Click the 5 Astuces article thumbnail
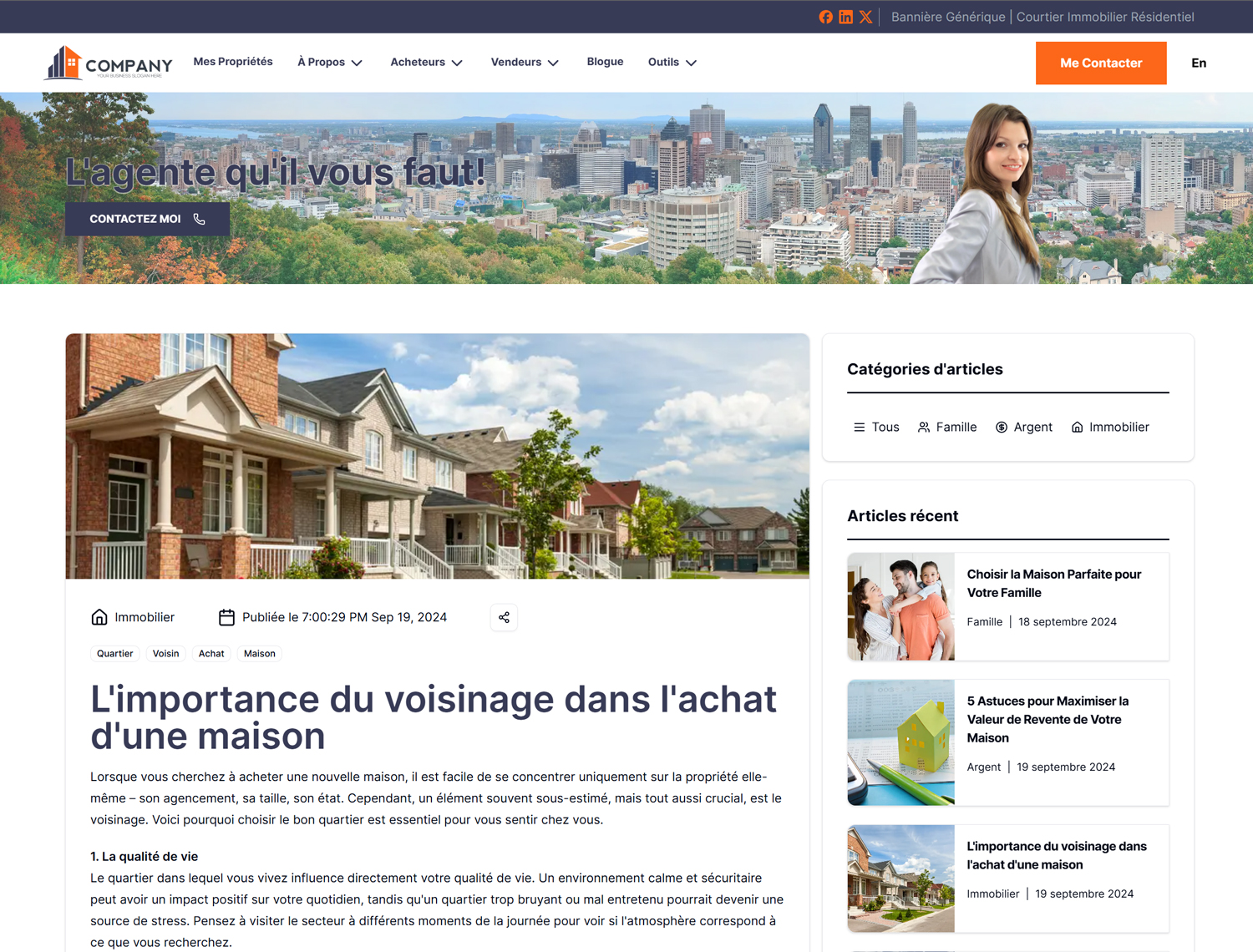This screenshot has height=952, width=1253. [900, 742]
